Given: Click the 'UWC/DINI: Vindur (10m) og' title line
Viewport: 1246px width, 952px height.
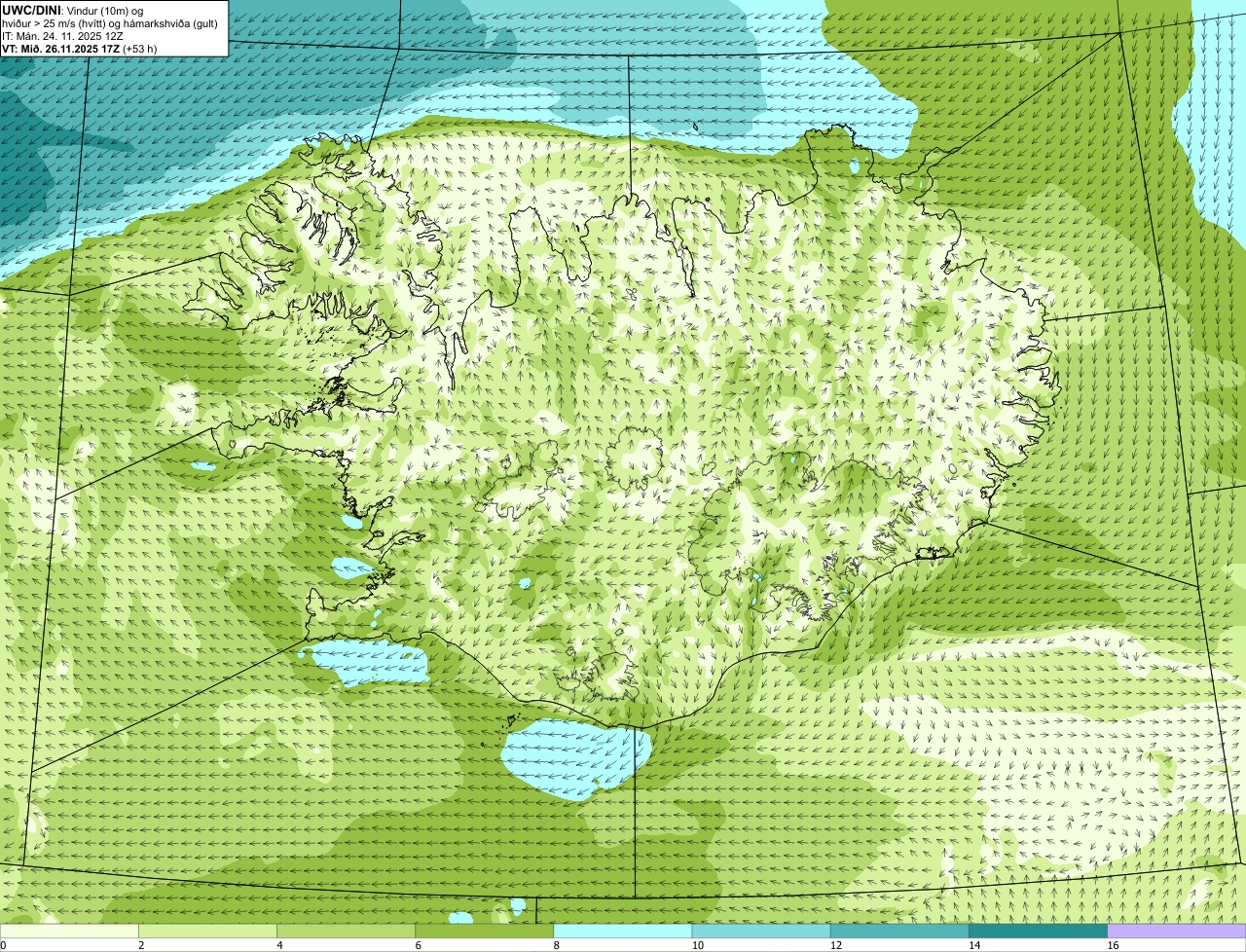Looking at the screenshot, I should [73, 10].
